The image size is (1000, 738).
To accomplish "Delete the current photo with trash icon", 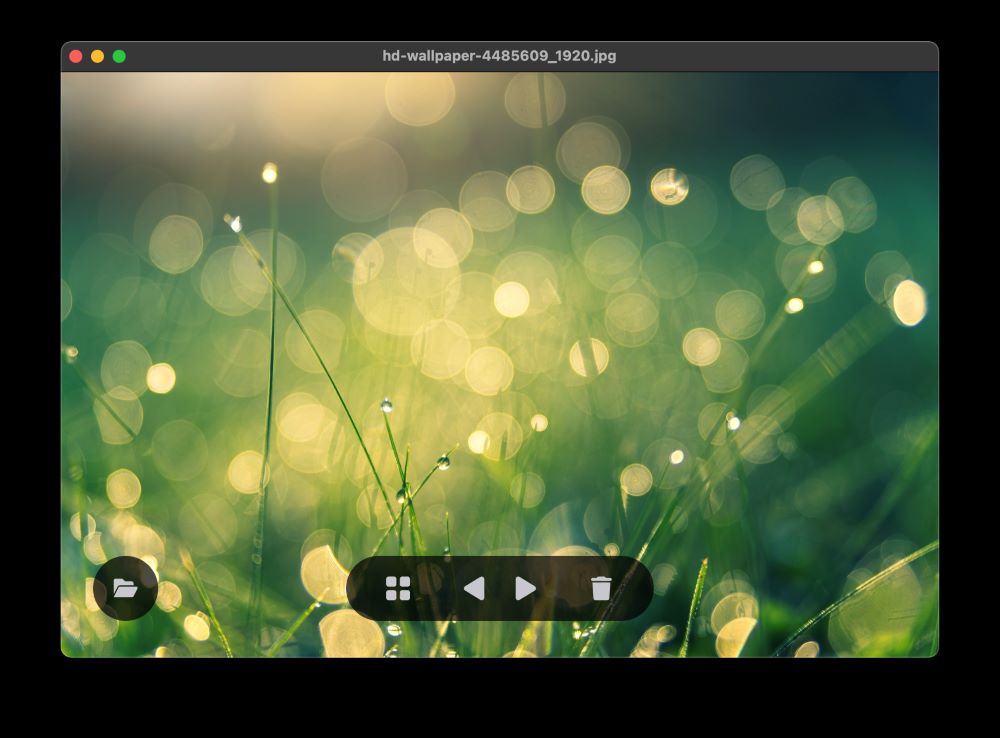I will 600,588.
